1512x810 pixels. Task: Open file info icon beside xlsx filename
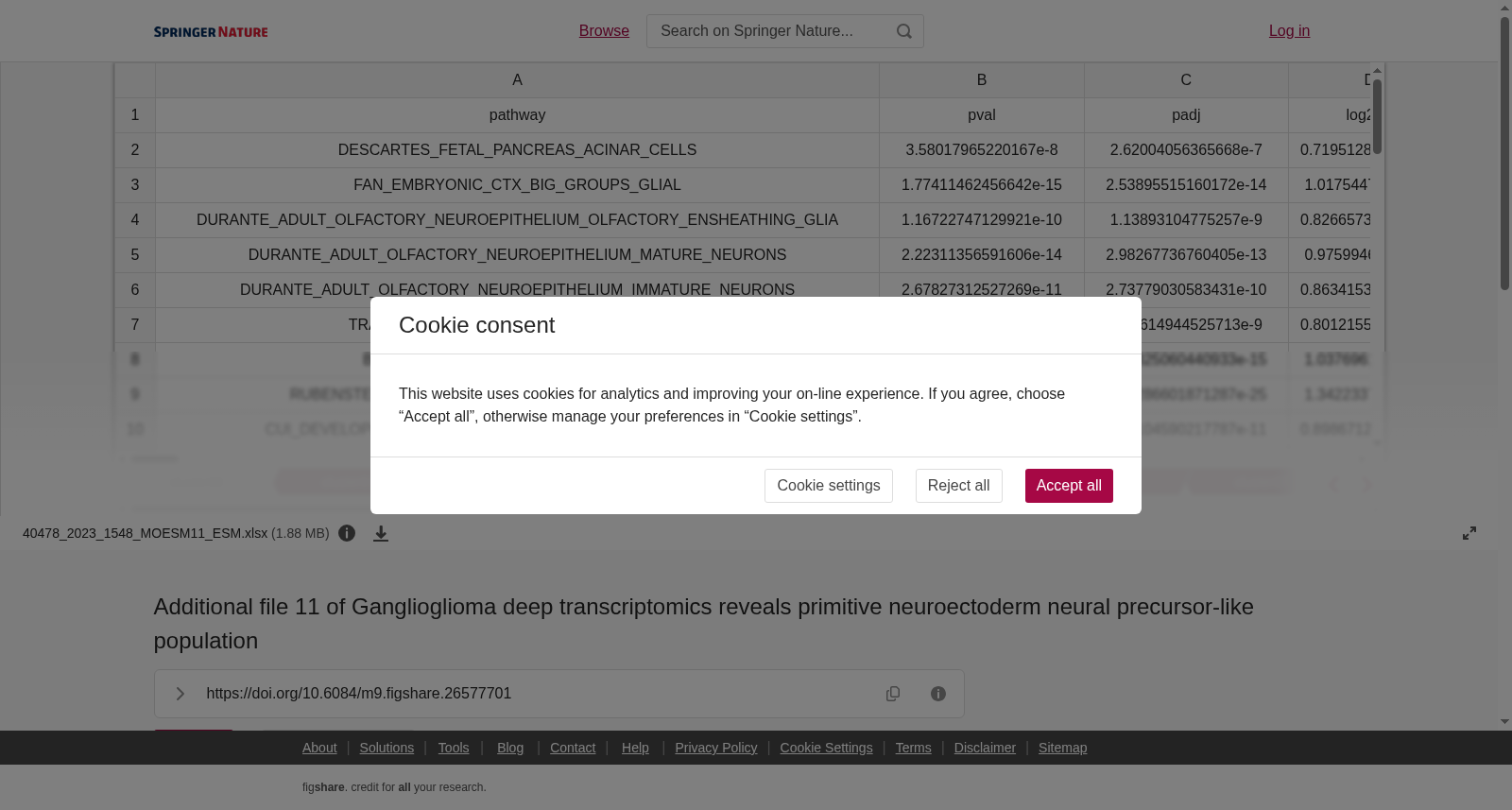[x=347, y=533]
